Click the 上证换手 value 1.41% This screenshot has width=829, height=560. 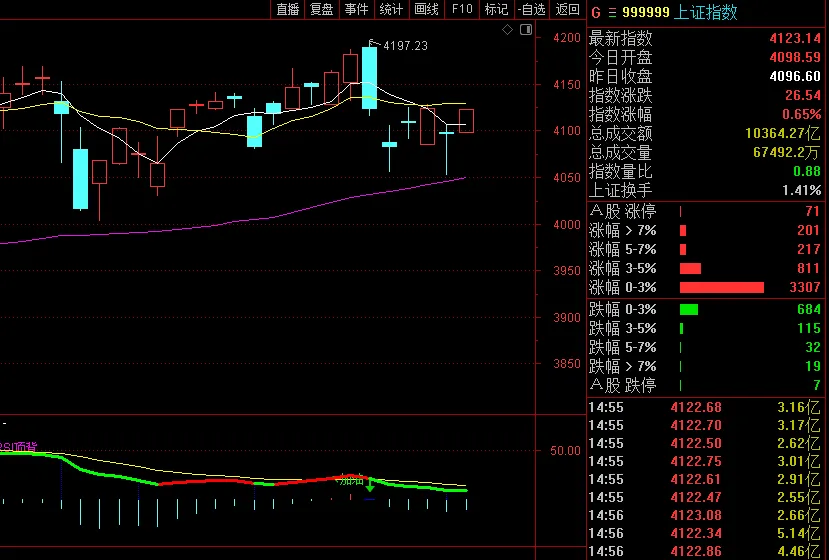802,190
